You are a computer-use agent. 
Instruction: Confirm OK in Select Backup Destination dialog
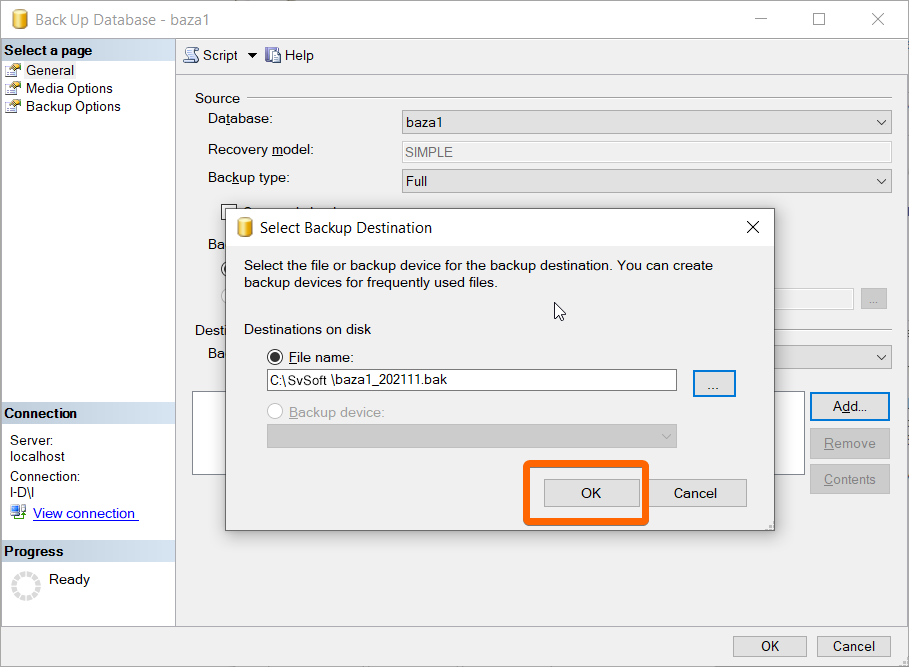click(591, 493)
